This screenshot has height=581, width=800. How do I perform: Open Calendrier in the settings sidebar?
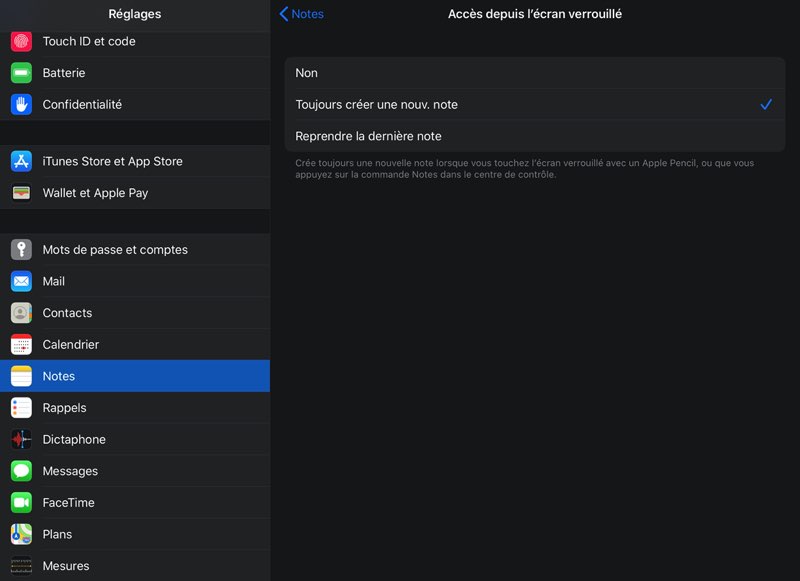[135, 345]
